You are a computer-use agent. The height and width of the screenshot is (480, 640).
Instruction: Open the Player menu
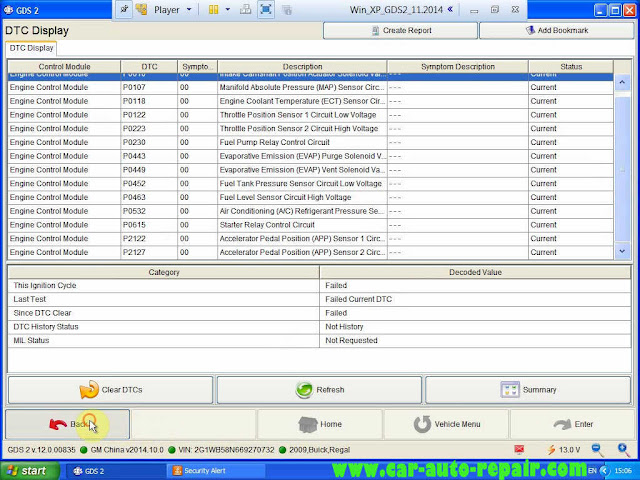tap(172, 10)
